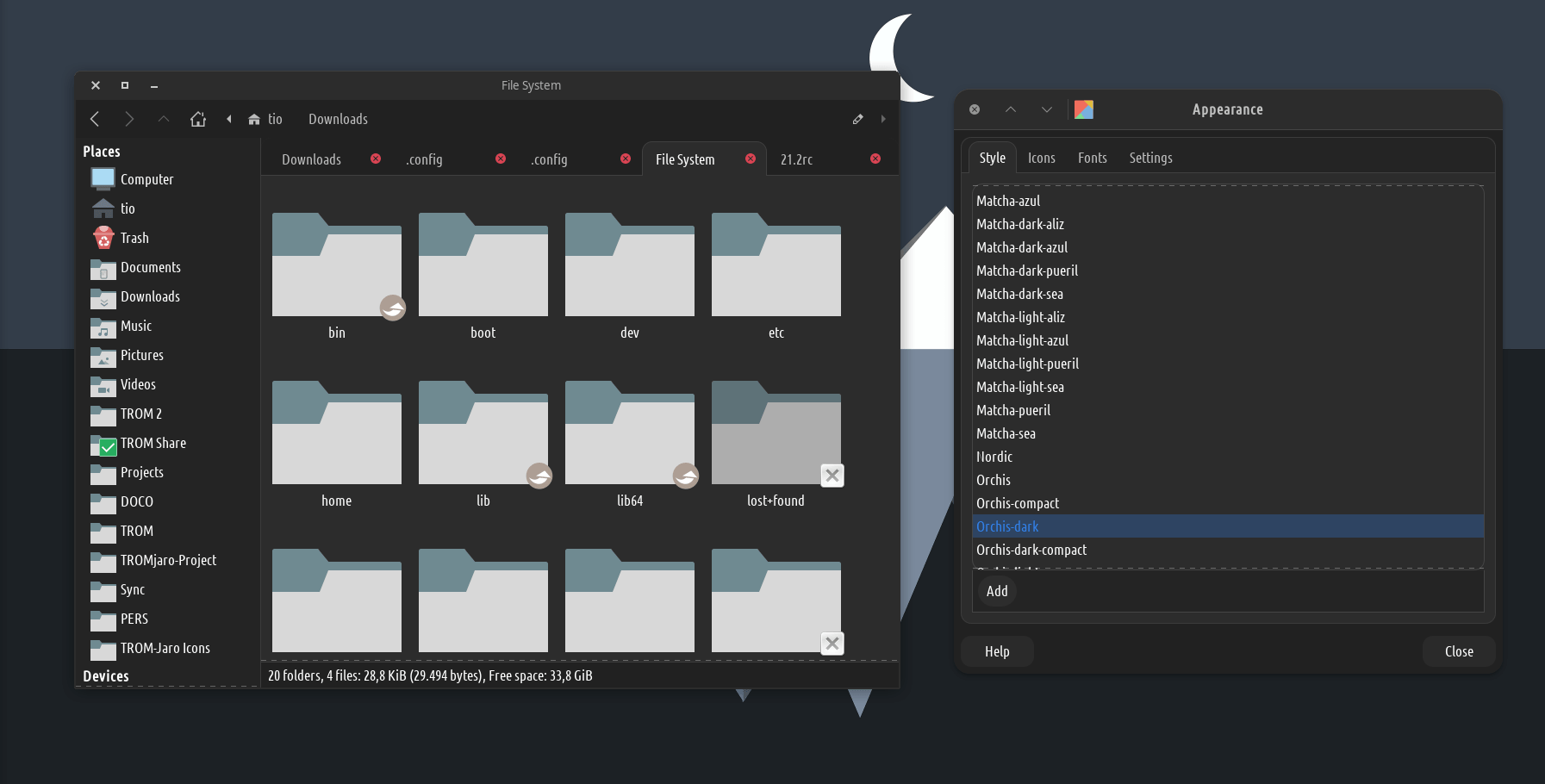Click the Downloads path bar button
This screenshot has height=784, width=1545.
coord(338,119)
